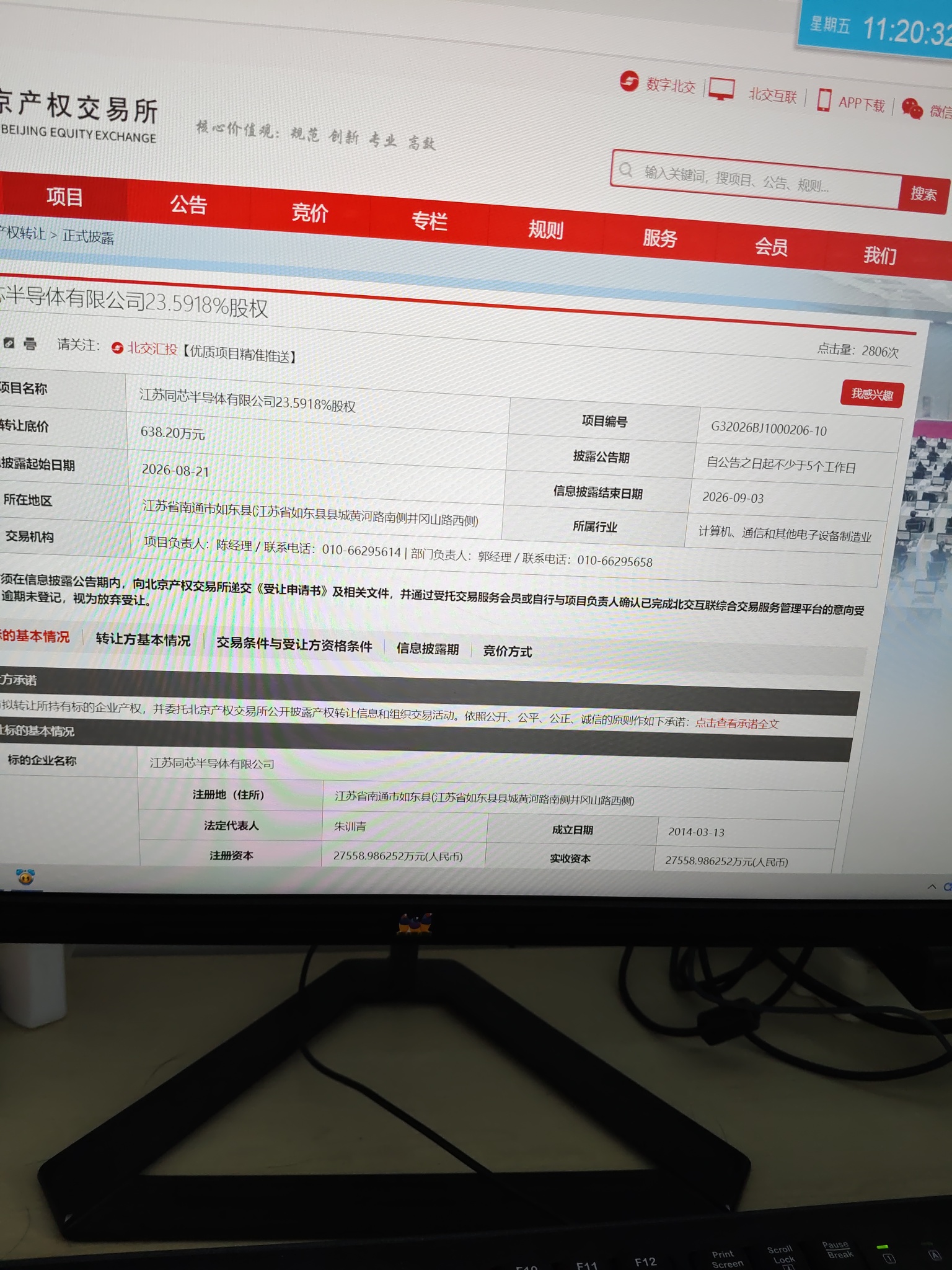This screenshot has height=1270, width=952.
Task: Open the 数字北交 link
Action: 671,86
